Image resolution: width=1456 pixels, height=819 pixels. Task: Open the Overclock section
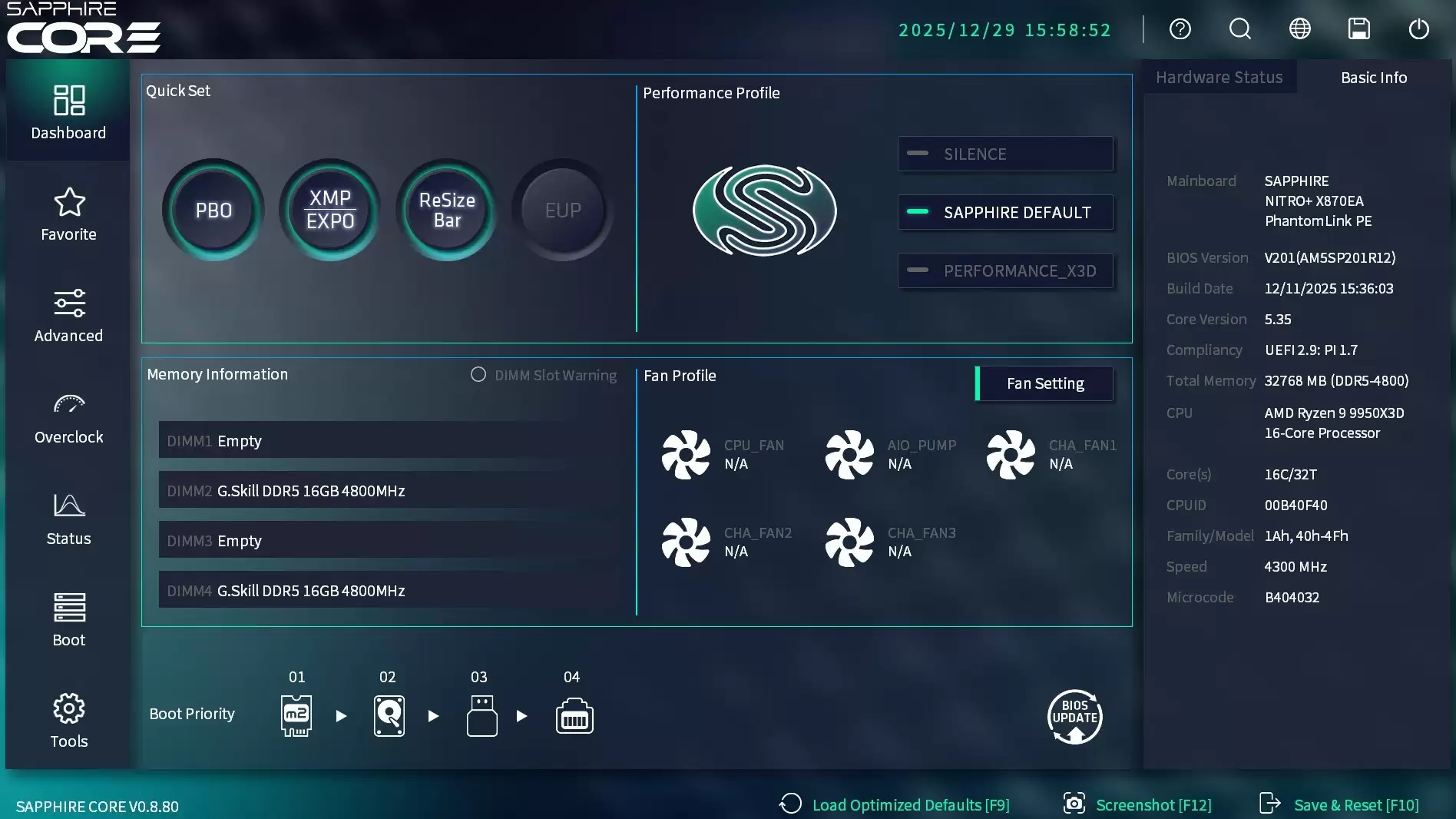pyautogui.click(x=68, y=418)
